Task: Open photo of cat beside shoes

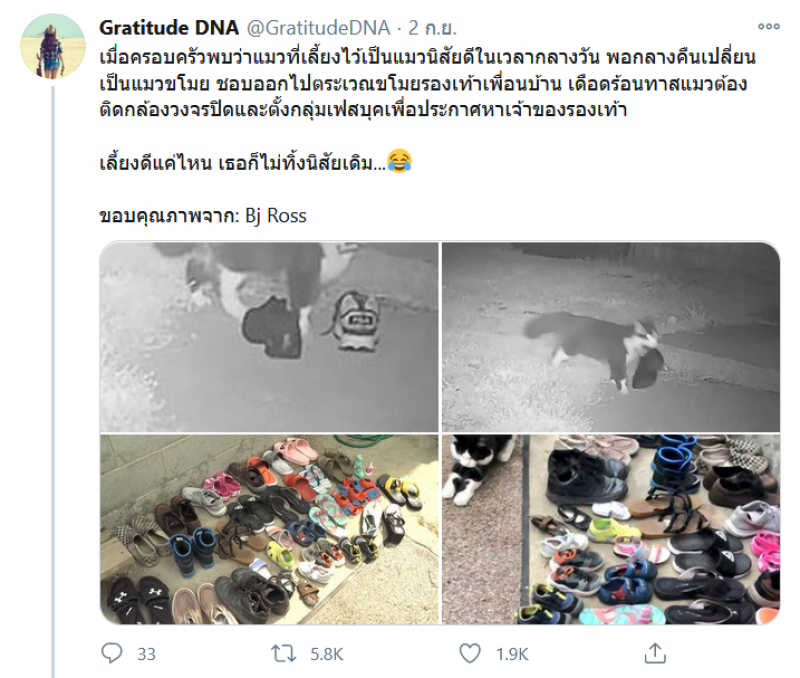Action: coord(611,529)
